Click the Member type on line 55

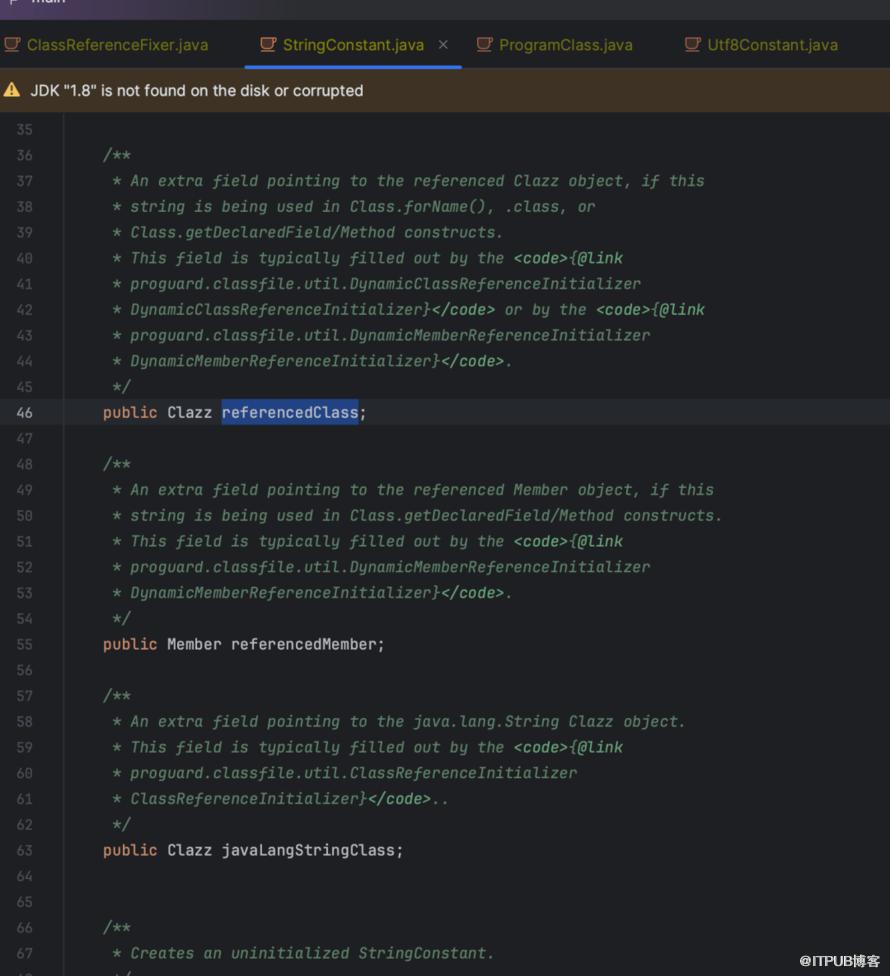point(194,645)
